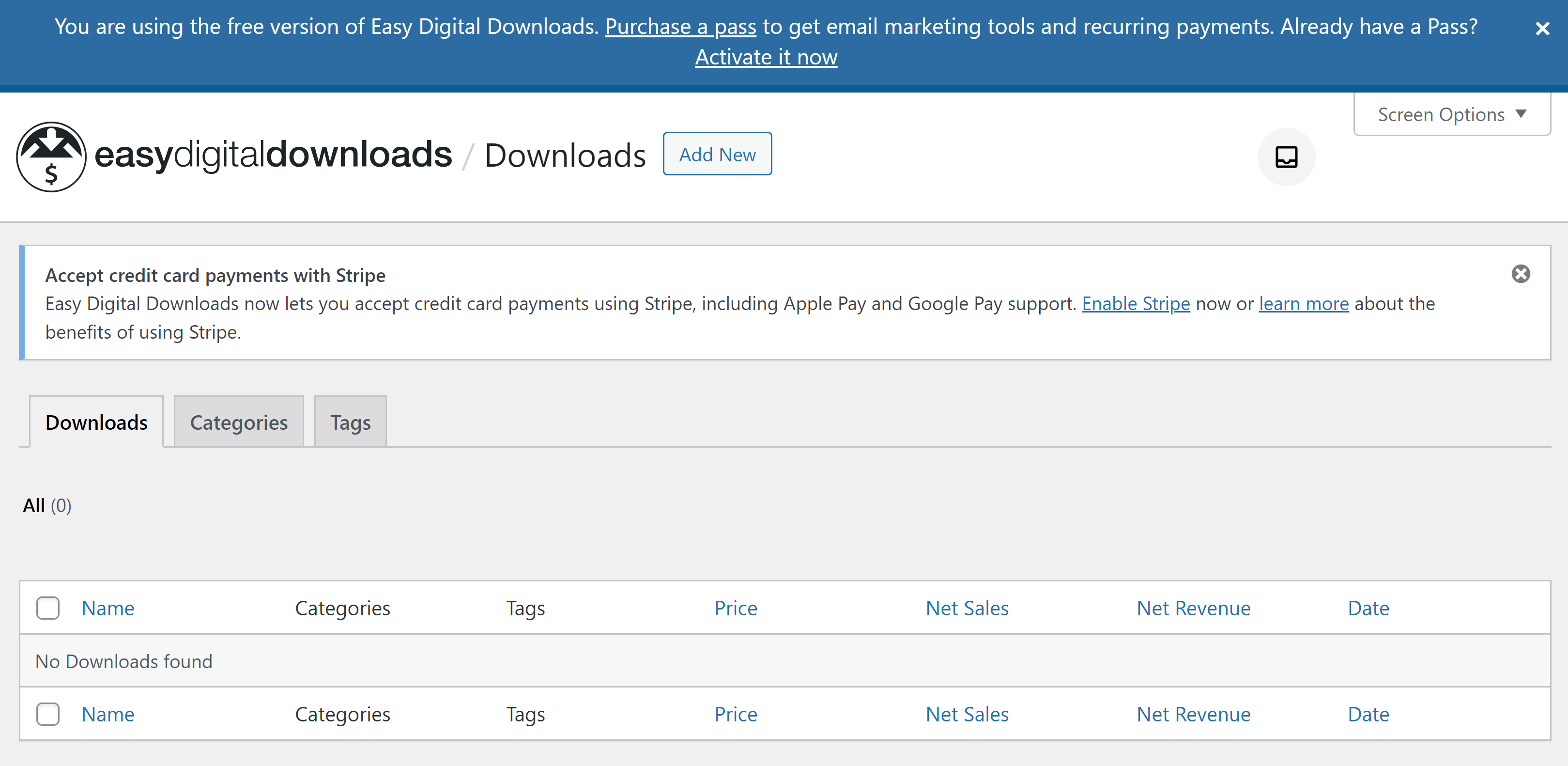1568x766 pixels.
Task: Sort by Date in the footer row
Action: 1368,714
